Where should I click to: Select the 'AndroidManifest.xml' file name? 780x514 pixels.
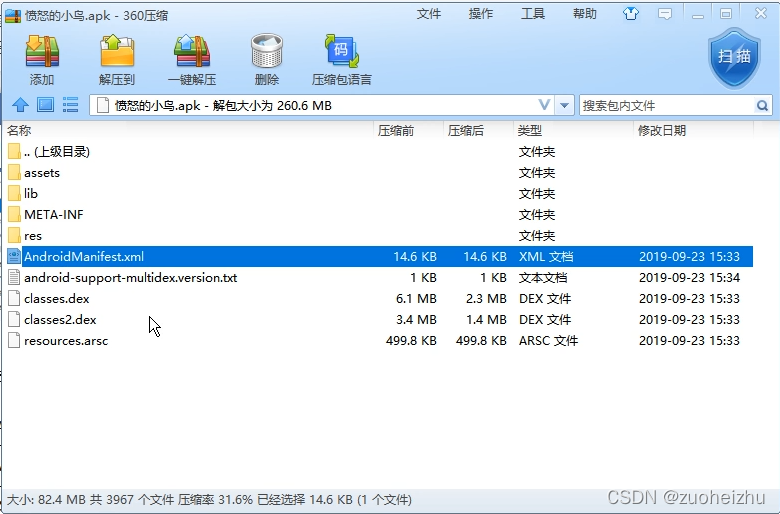[x=84, y=256]
